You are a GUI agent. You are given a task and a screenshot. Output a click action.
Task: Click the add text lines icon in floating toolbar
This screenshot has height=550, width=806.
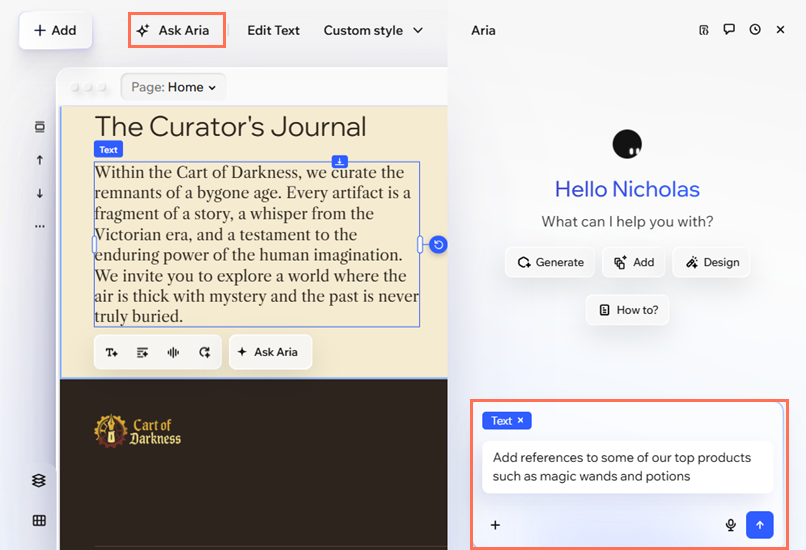pos(142,352)
